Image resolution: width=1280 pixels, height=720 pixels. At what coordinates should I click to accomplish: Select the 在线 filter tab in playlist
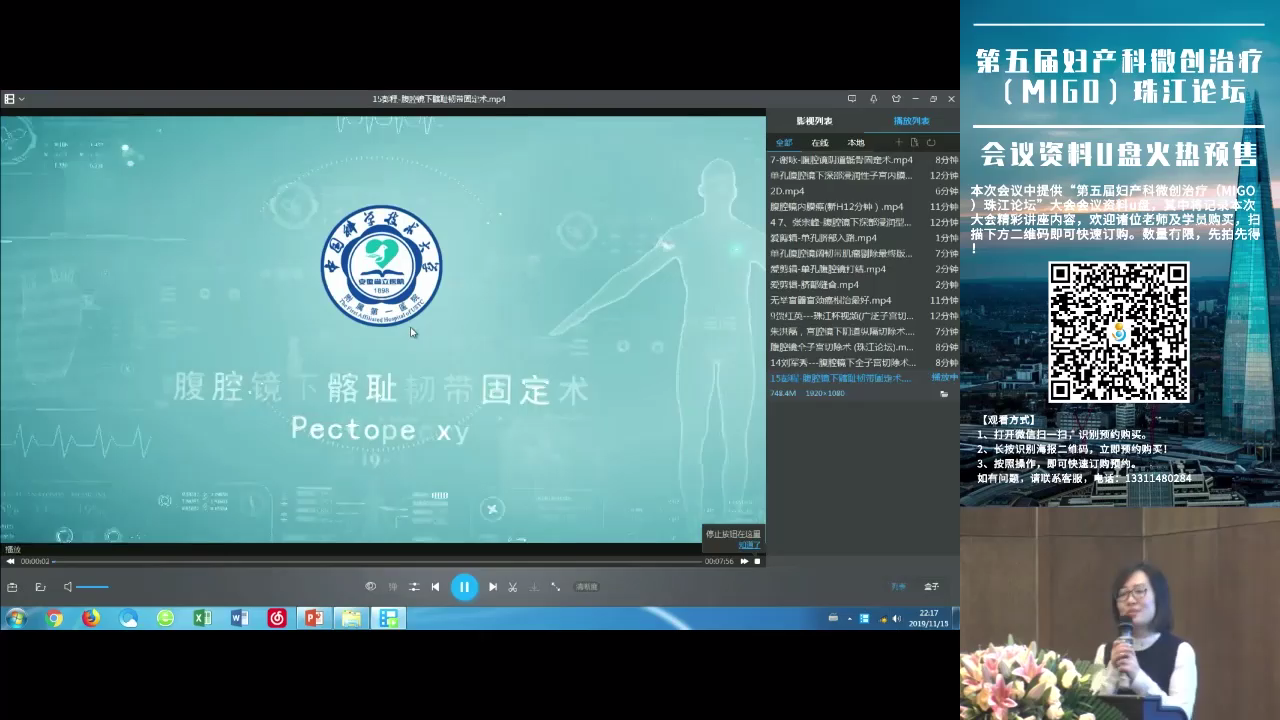point(820,143)
